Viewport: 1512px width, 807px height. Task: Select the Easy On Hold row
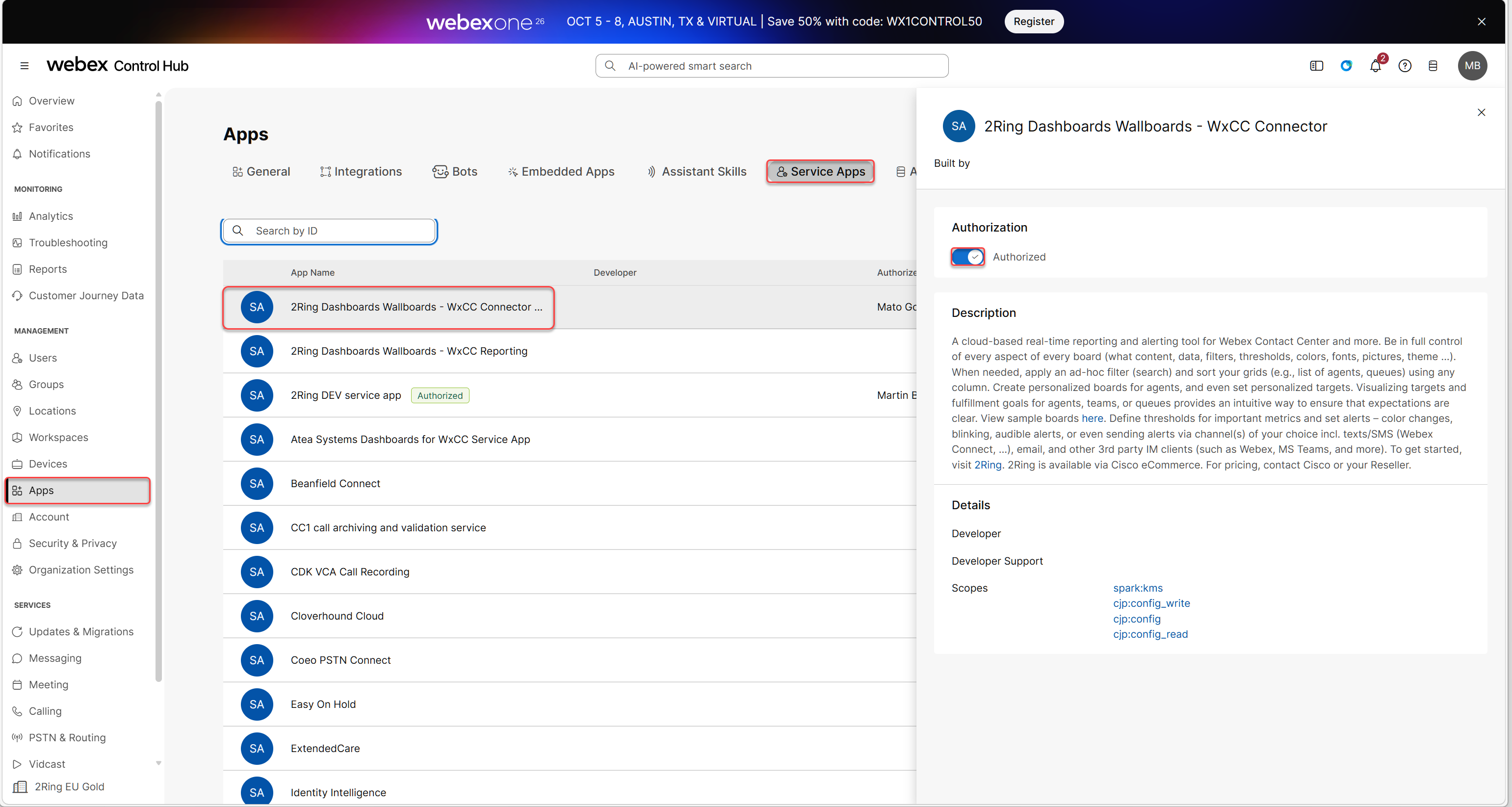[570, 704]
